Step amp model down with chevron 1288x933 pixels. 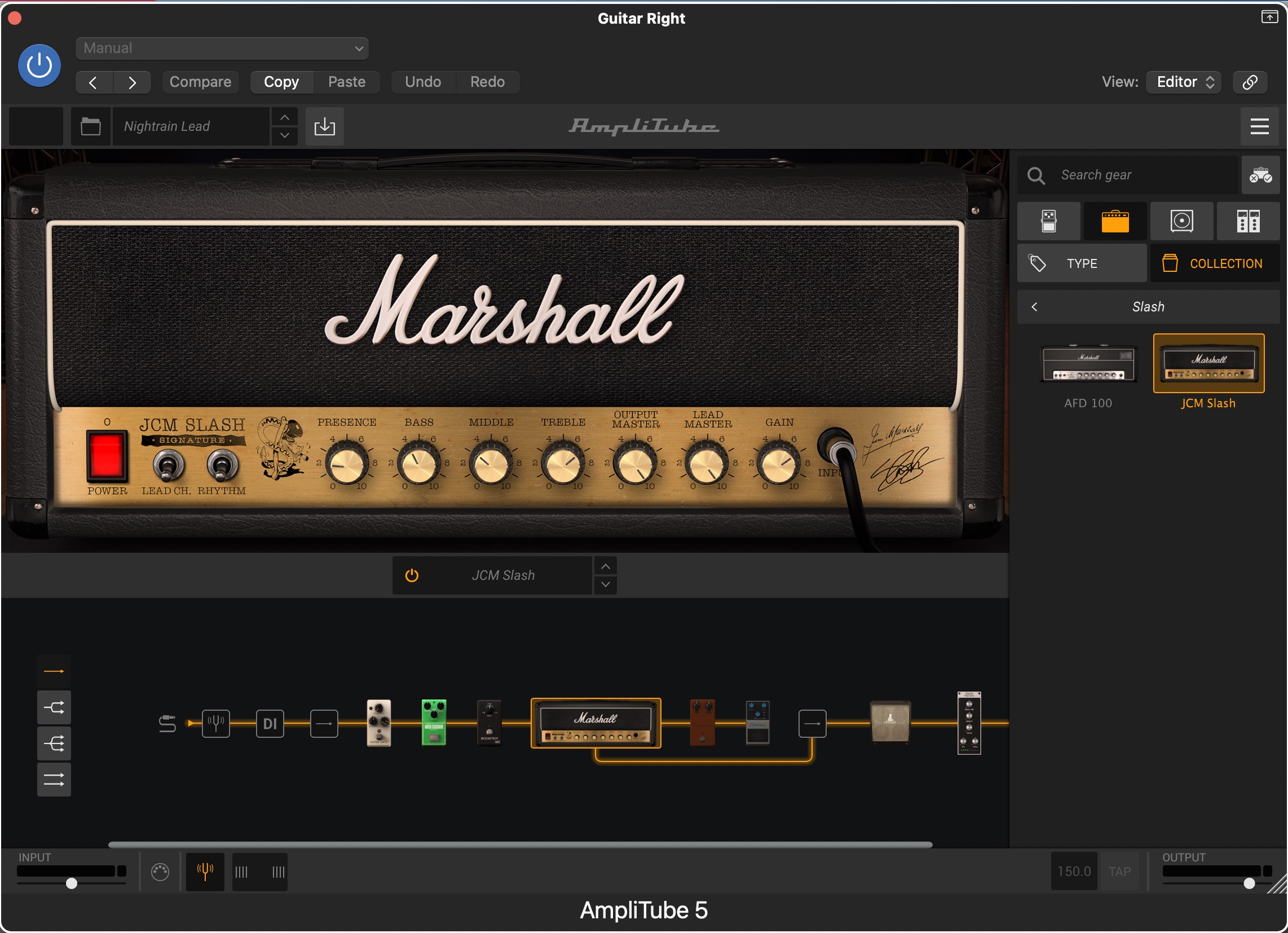[x=606, y=586]
